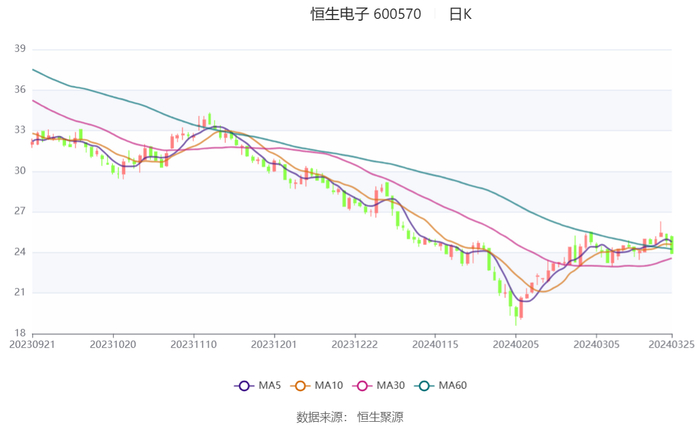Select the 20231110 date axis label
700x426 pixels.
[193, 345]
